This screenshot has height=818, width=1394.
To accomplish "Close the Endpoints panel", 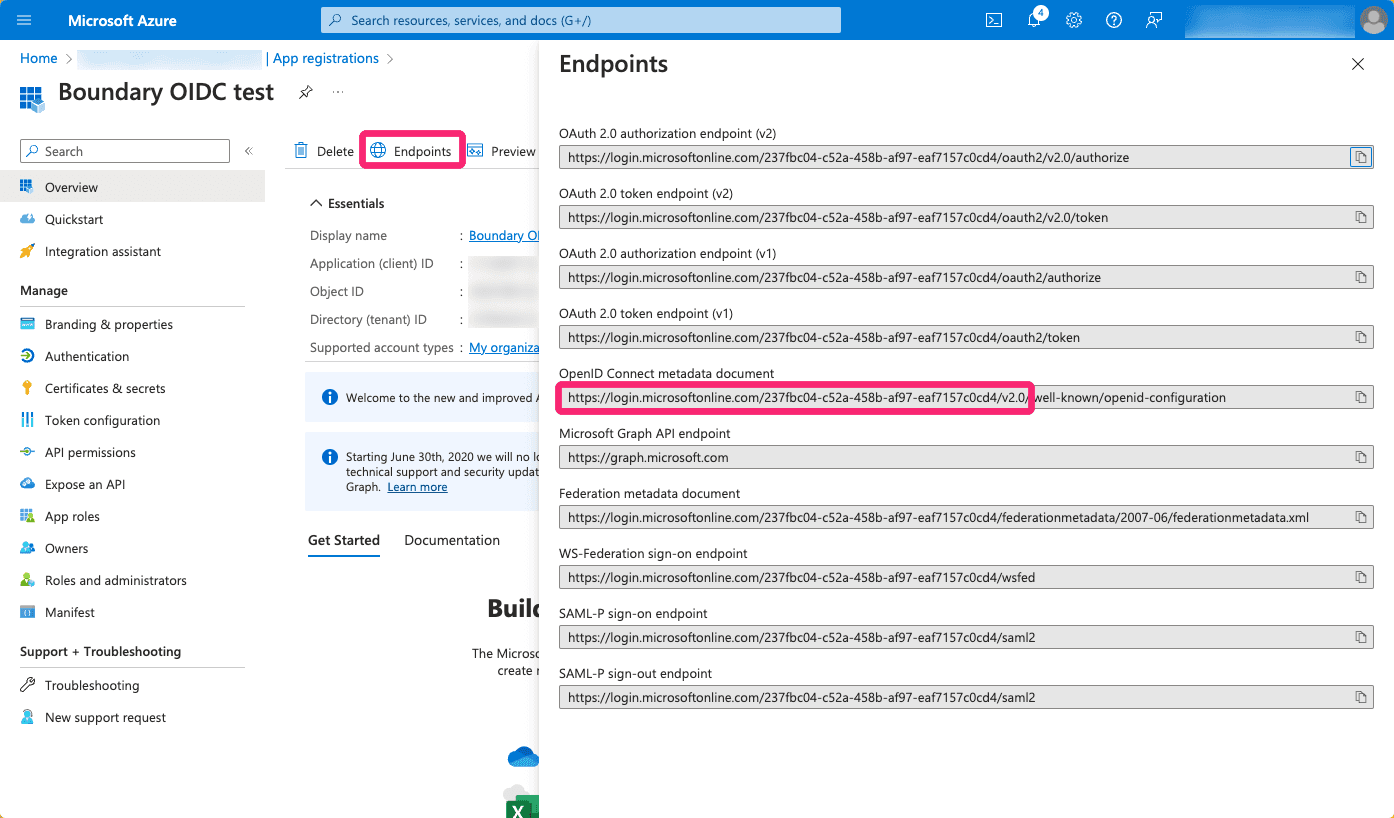I will (x=1357, y=64).
